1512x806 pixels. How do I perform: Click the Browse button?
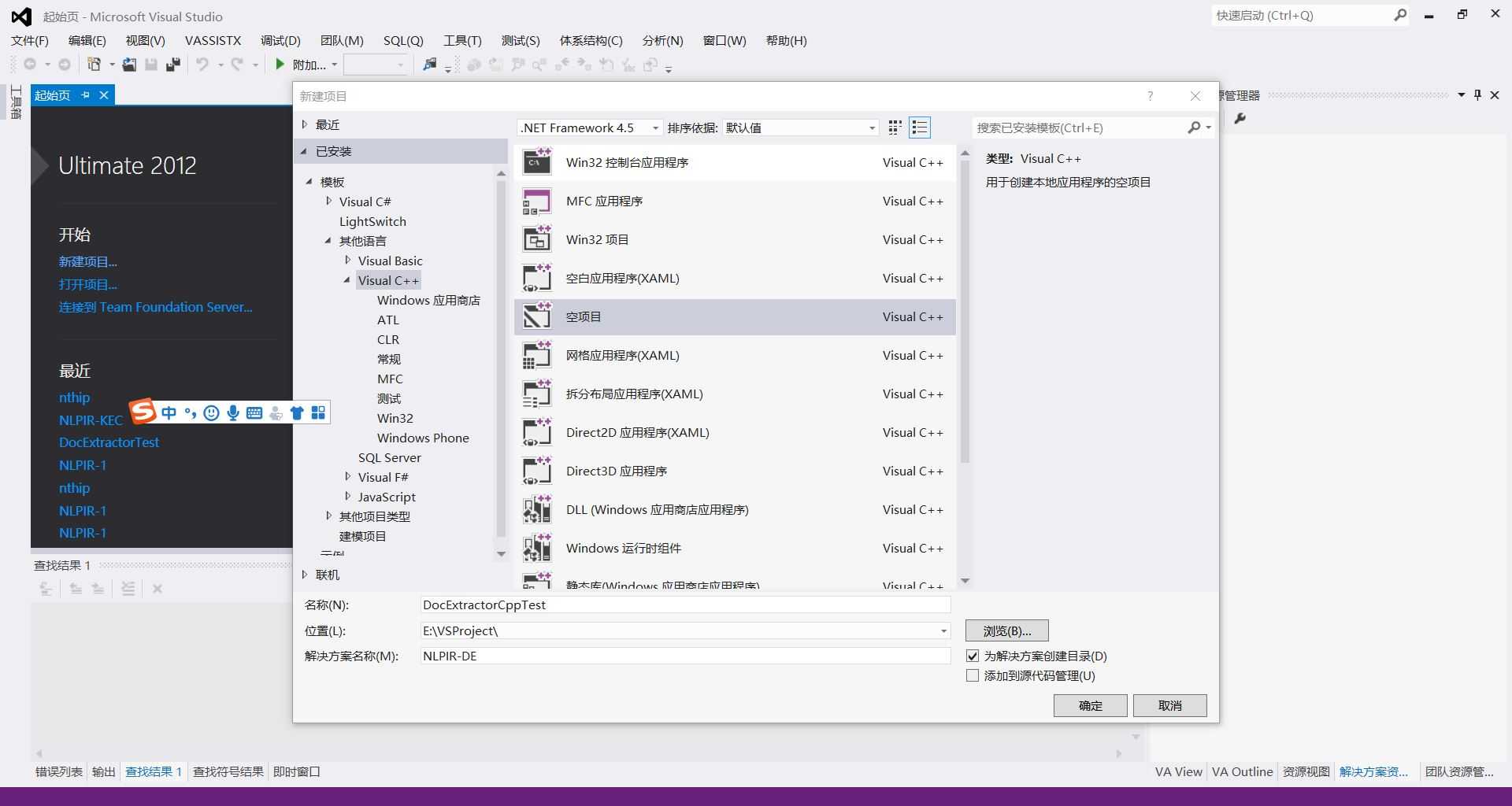(1006, 631)
